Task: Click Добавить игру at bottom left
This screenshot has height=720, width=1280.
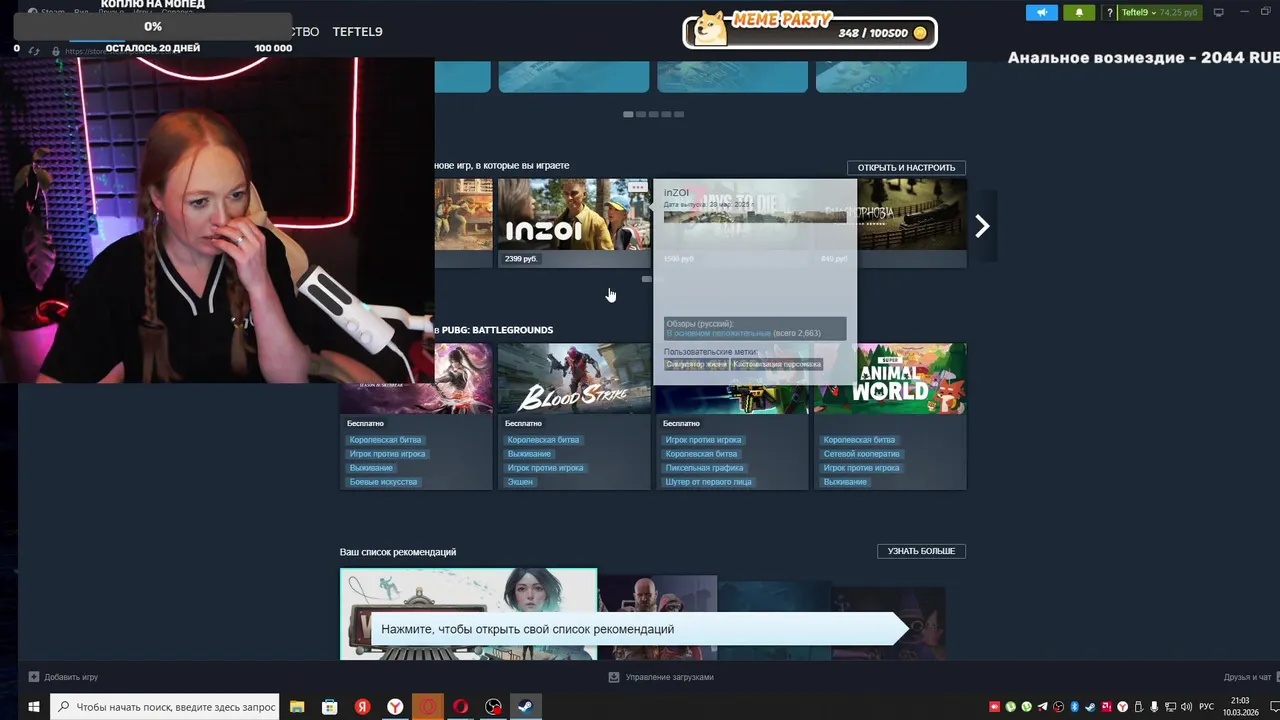Action: pyautogui.click(x=63, y=677)
